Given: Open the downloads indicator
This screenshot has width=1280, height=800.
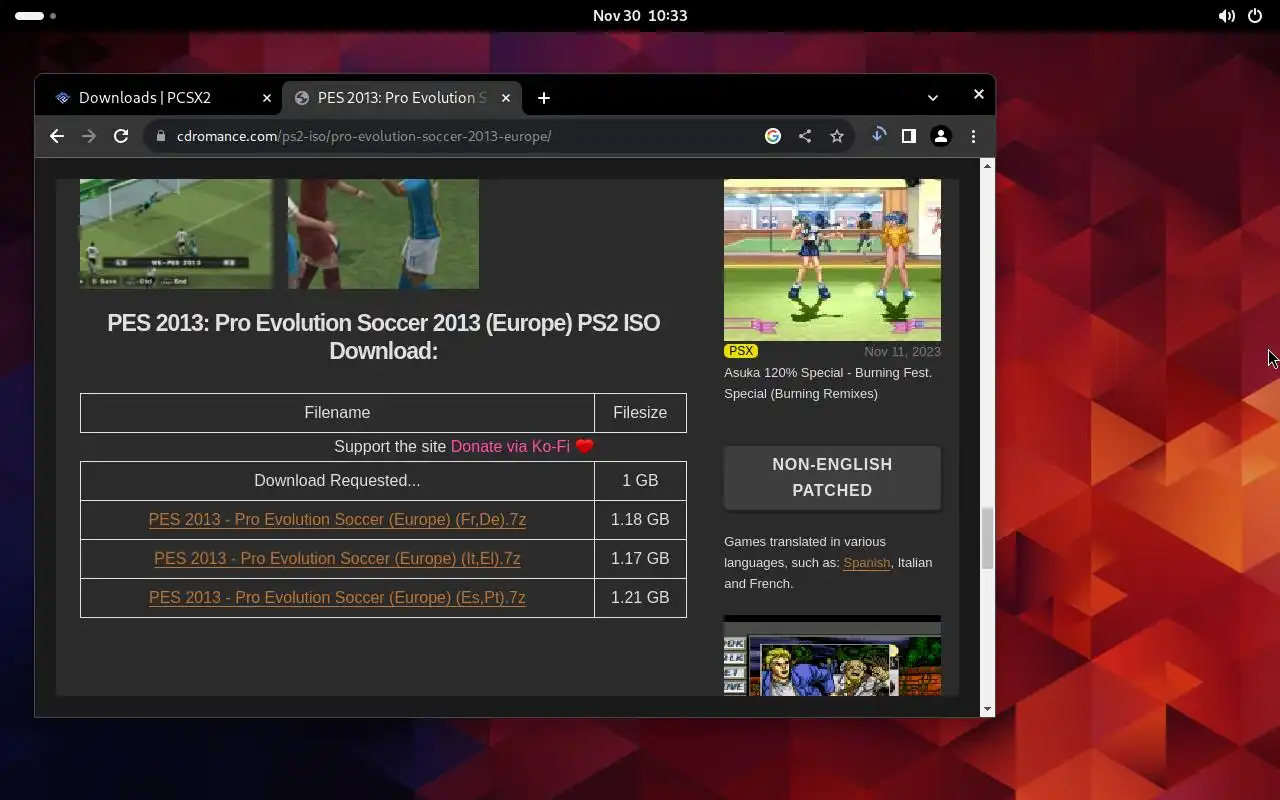Looking at the screenshot, I should tap(878, 136).
